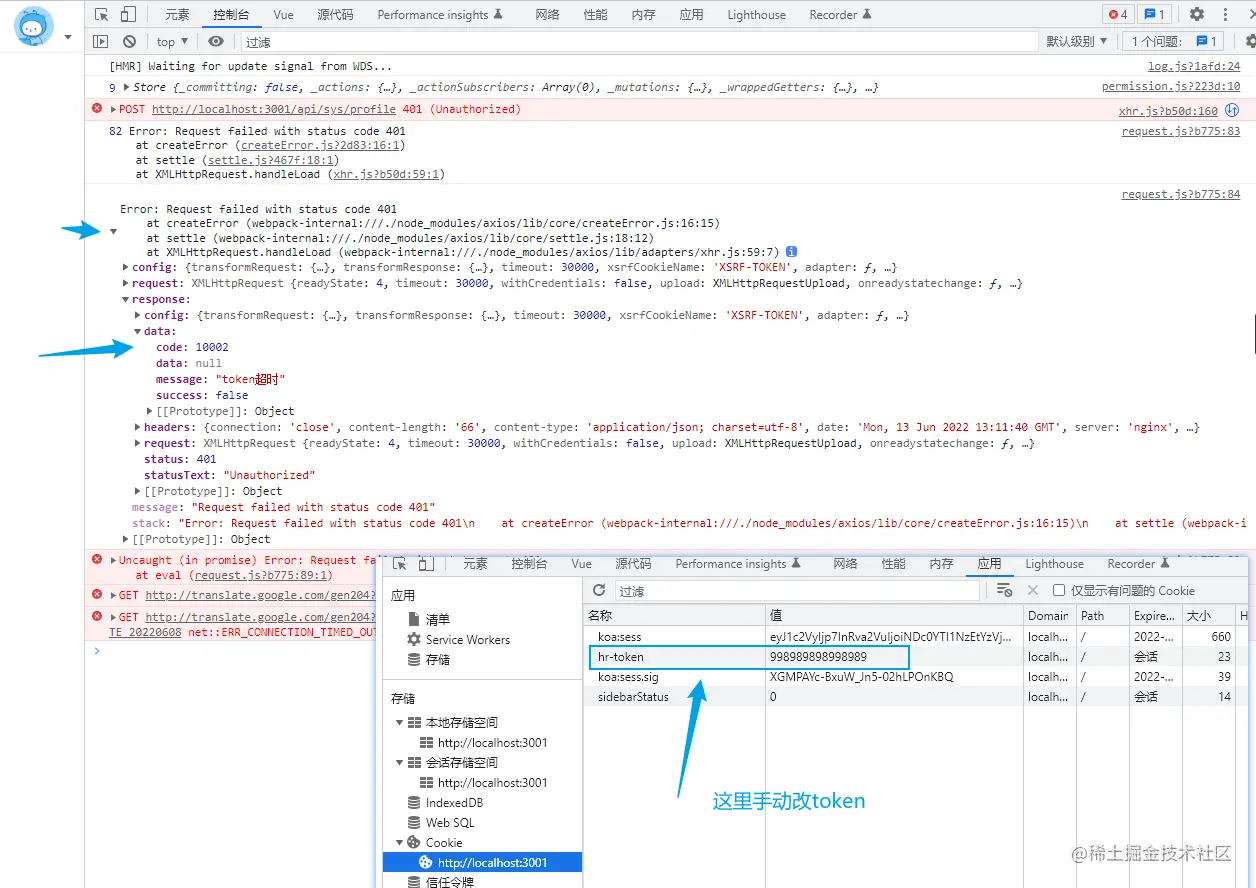Click inspect picker icon in lower DevTools panel

click(x=400, y=564)
